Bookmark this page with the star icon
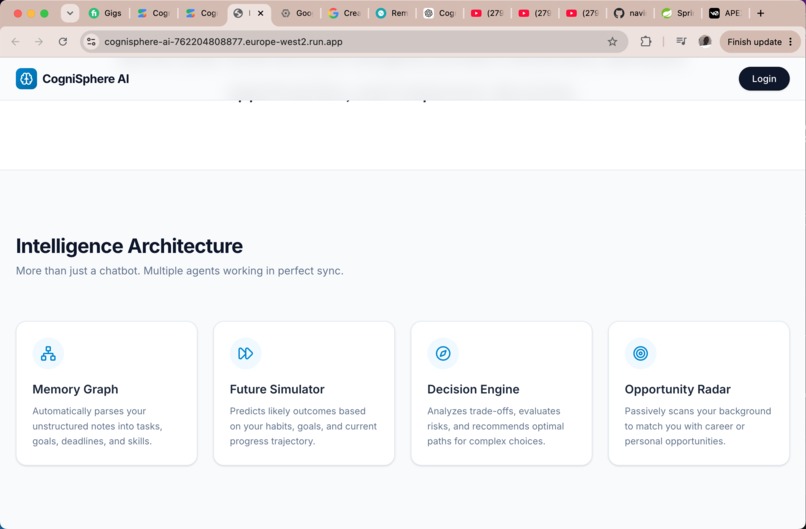The image size is (806, 529). pyautogui.click(x=612, y=42)
